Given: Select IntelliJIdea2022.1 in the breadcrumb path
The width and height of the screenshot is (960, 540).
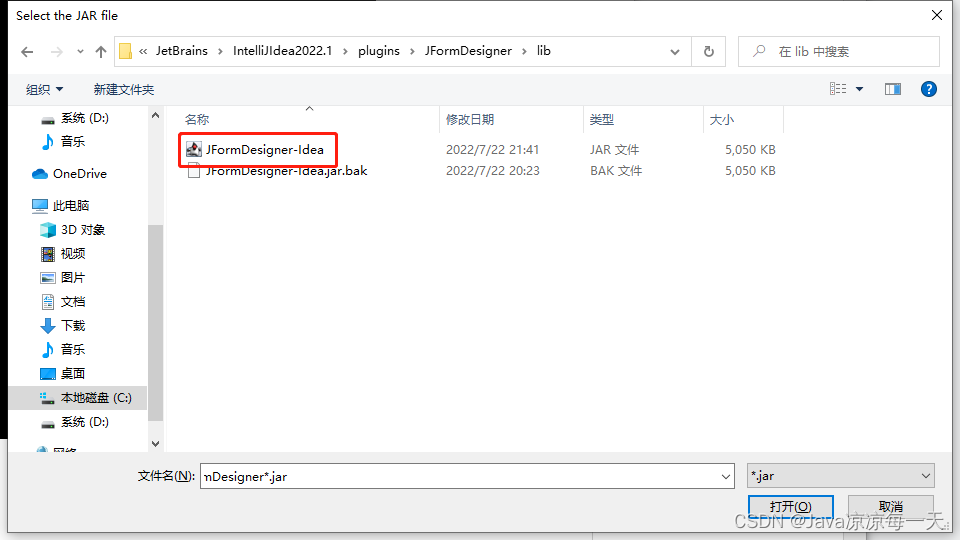Looking at the screenshot, I should [x=282, y=51].
